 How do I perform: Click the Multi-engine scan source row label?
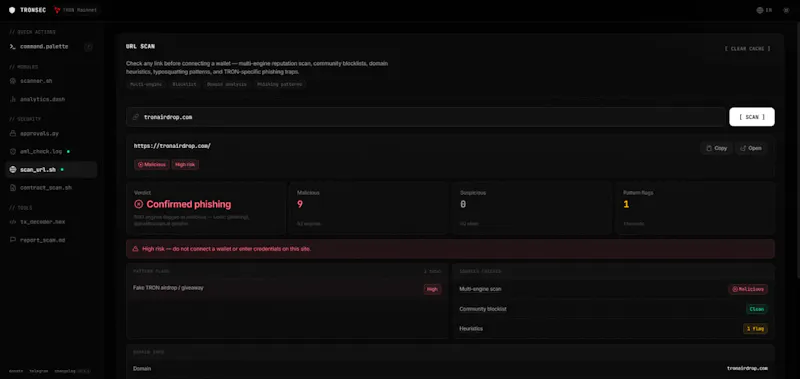pyautogui.click(x=480, y=289)
